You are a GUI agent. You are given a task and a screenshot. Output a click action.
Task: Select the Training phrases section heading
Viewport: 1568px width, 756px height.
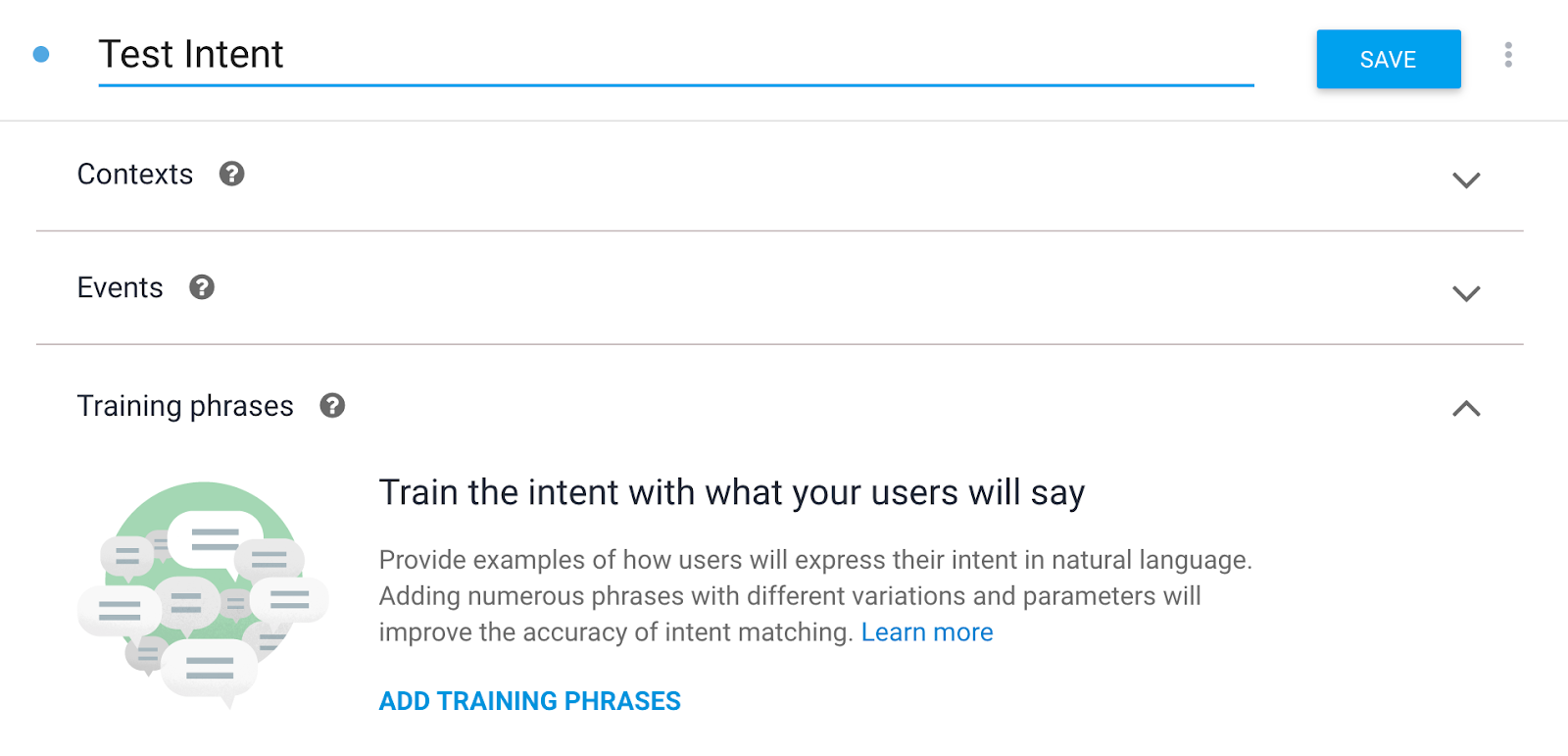click(x=185, y=406)
